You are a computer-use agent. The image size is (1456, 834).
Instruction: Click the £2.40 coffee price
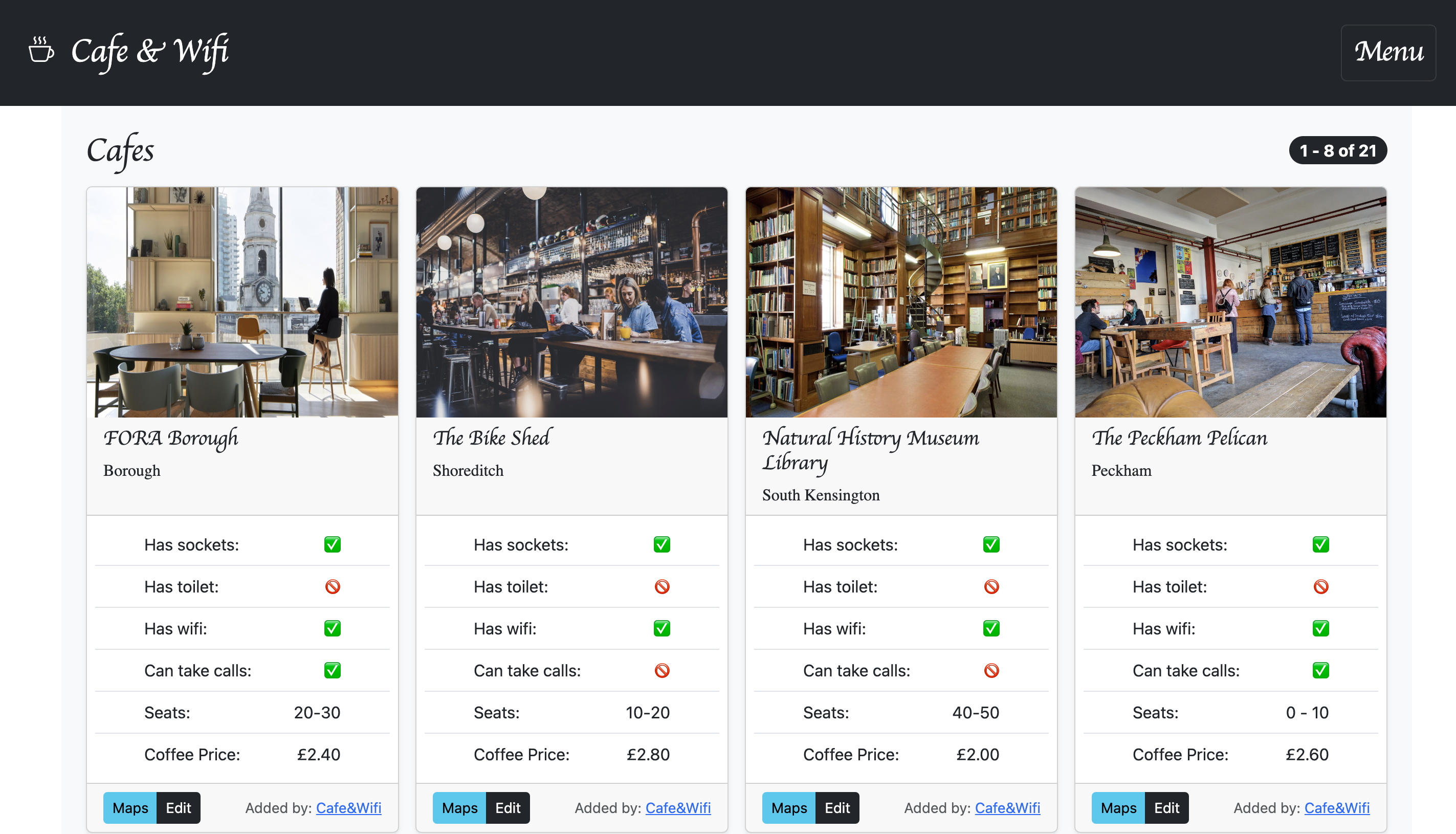coord(319,754)
